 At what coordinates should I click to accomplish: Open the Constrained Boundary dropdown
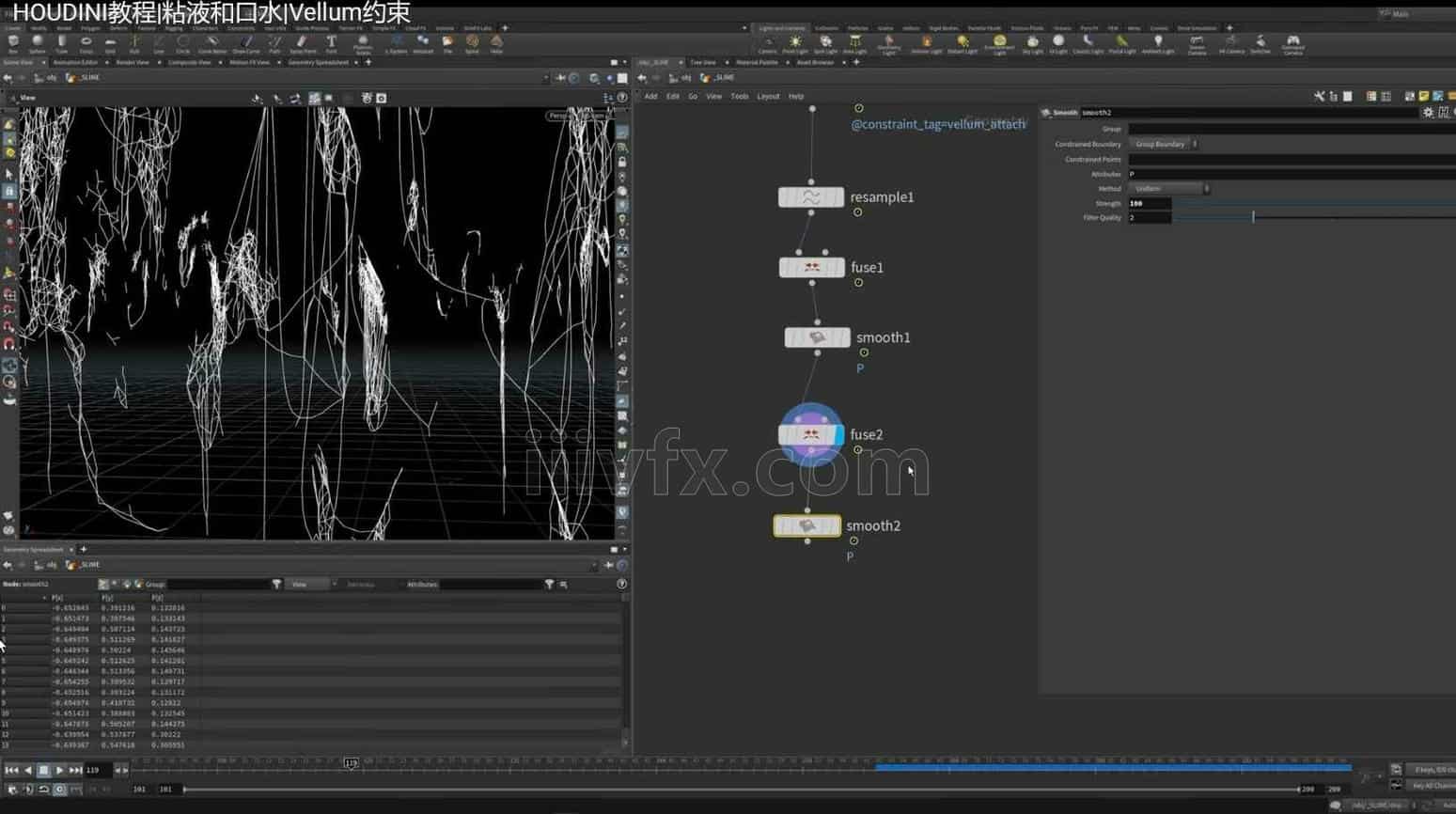[1164, 145]
